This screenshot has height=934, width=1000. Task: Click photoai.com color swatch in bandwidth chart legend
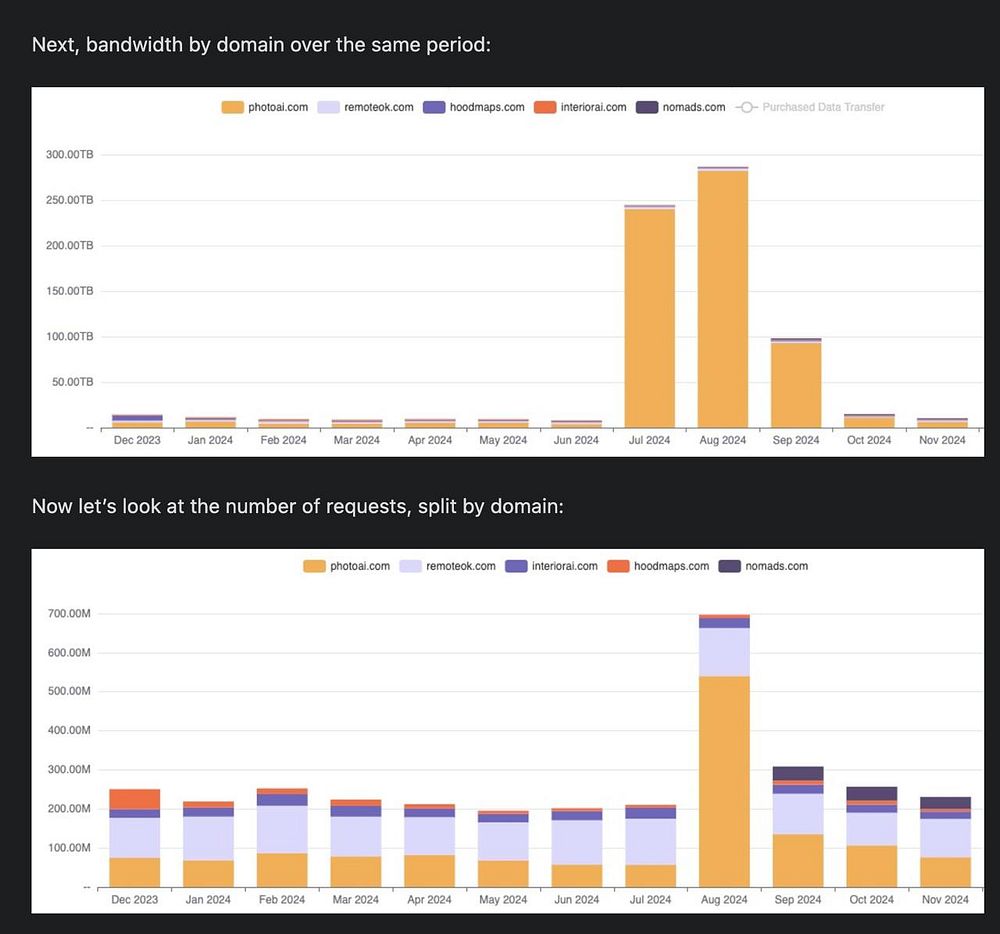233,107
